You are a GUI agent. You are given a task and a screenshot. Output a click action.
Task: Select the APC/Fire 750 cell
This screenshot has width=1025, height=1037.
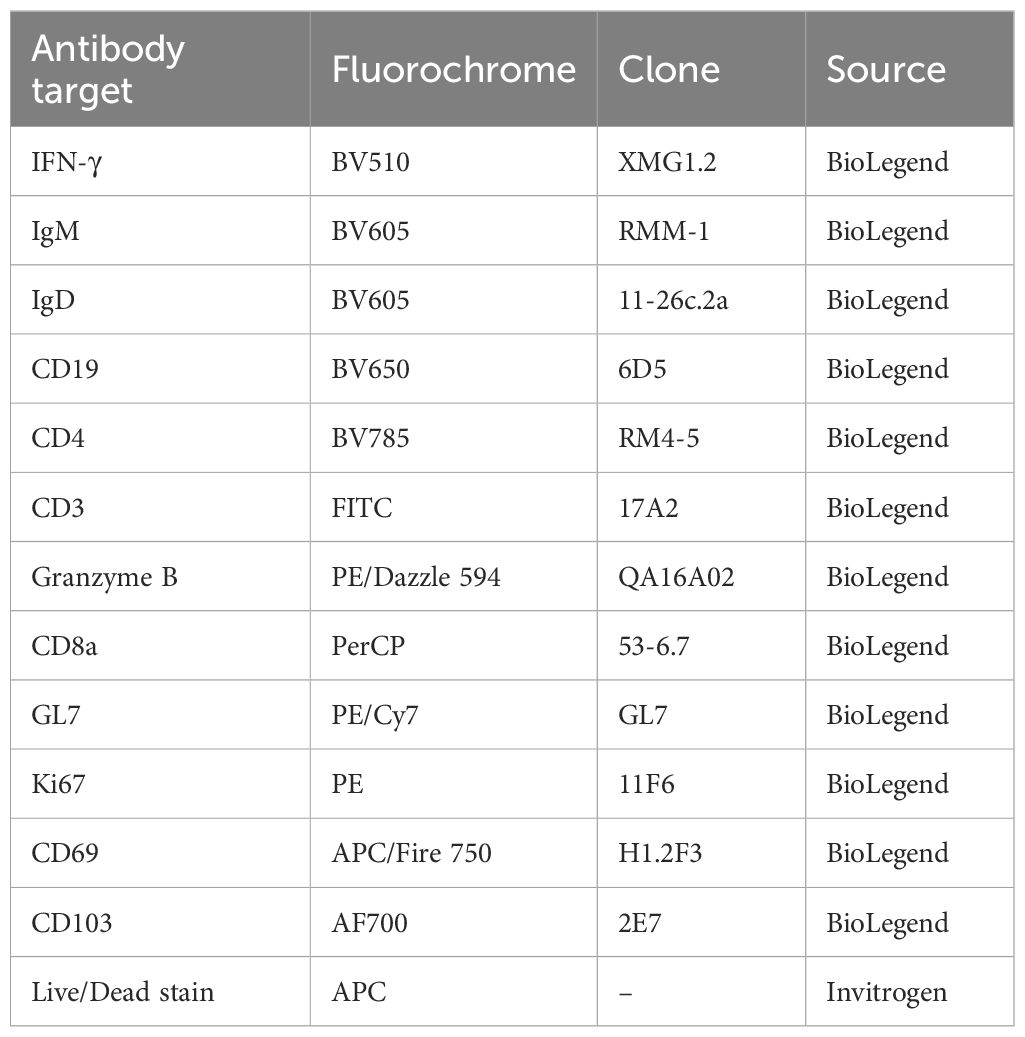454,853
